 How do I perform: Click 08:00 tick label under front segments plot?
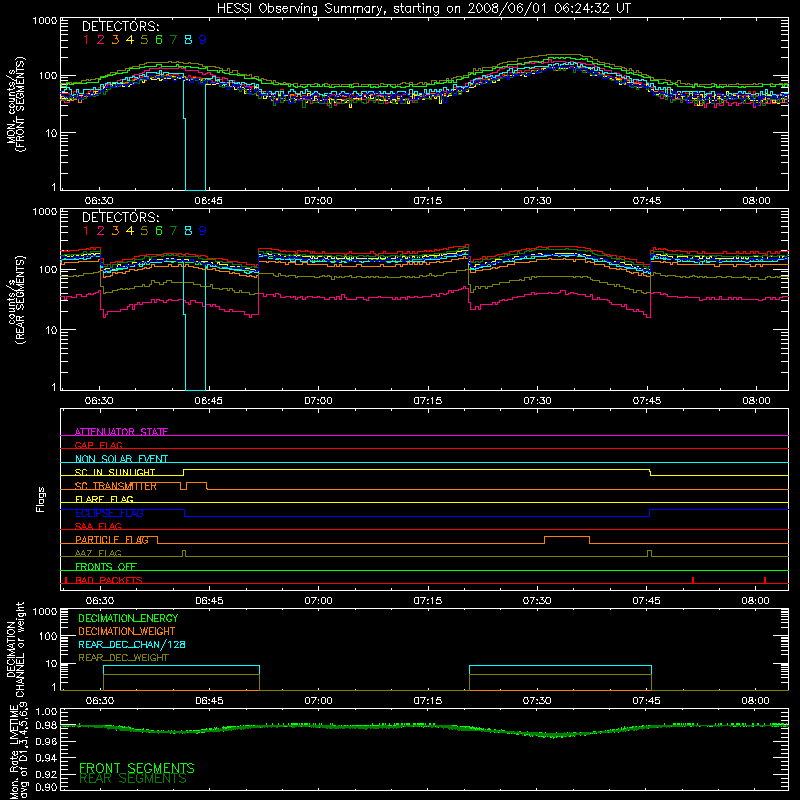[756, 201]
